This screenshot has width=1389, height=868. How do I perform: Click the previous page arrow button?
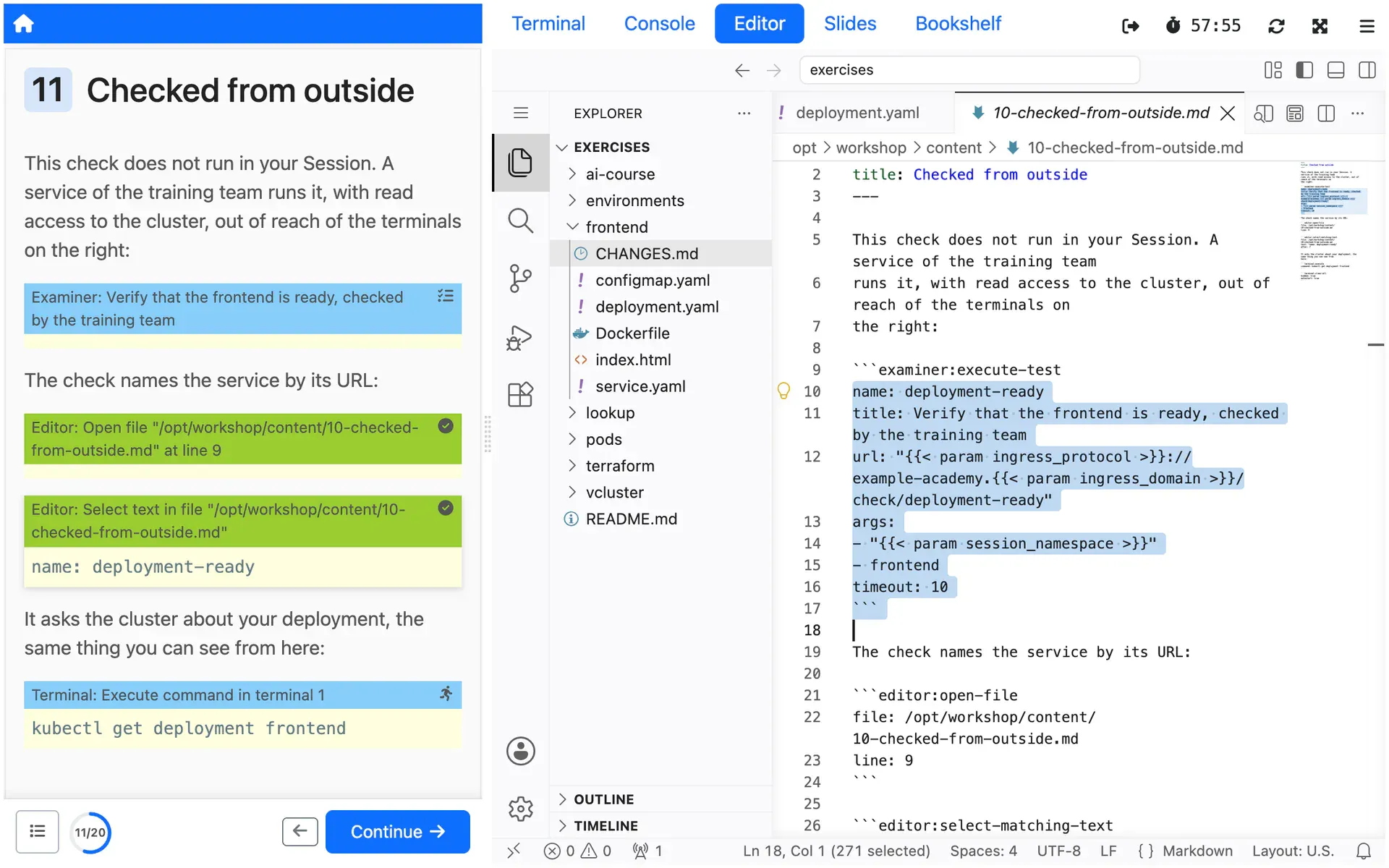[x=300, y=832]
